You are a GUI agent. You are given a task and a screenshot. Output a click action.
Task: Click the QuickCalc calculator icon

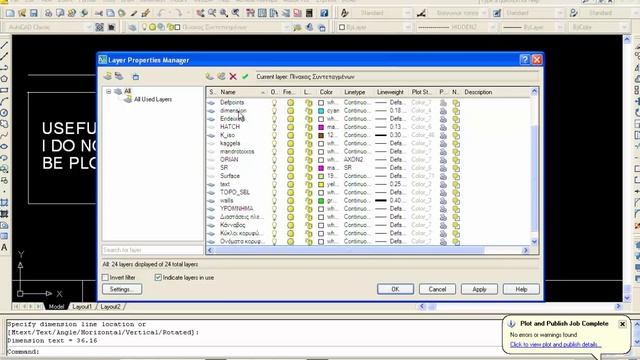309,13
